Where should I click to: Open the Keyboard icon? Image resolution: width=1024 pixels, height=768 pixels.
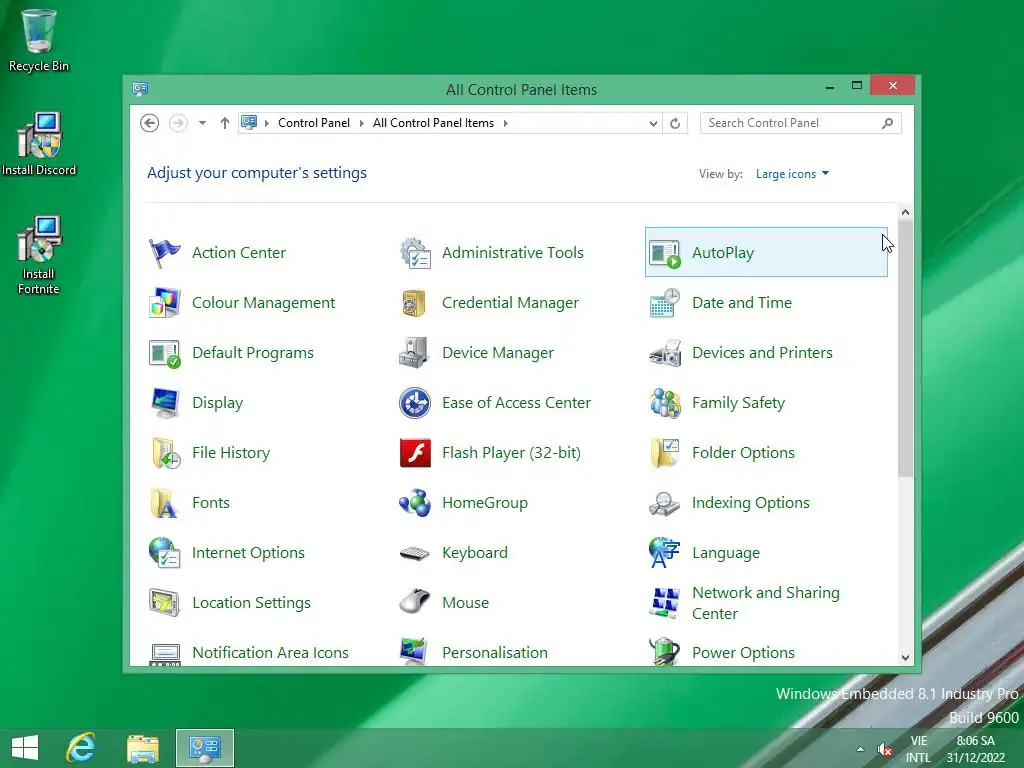pos(415,554)
